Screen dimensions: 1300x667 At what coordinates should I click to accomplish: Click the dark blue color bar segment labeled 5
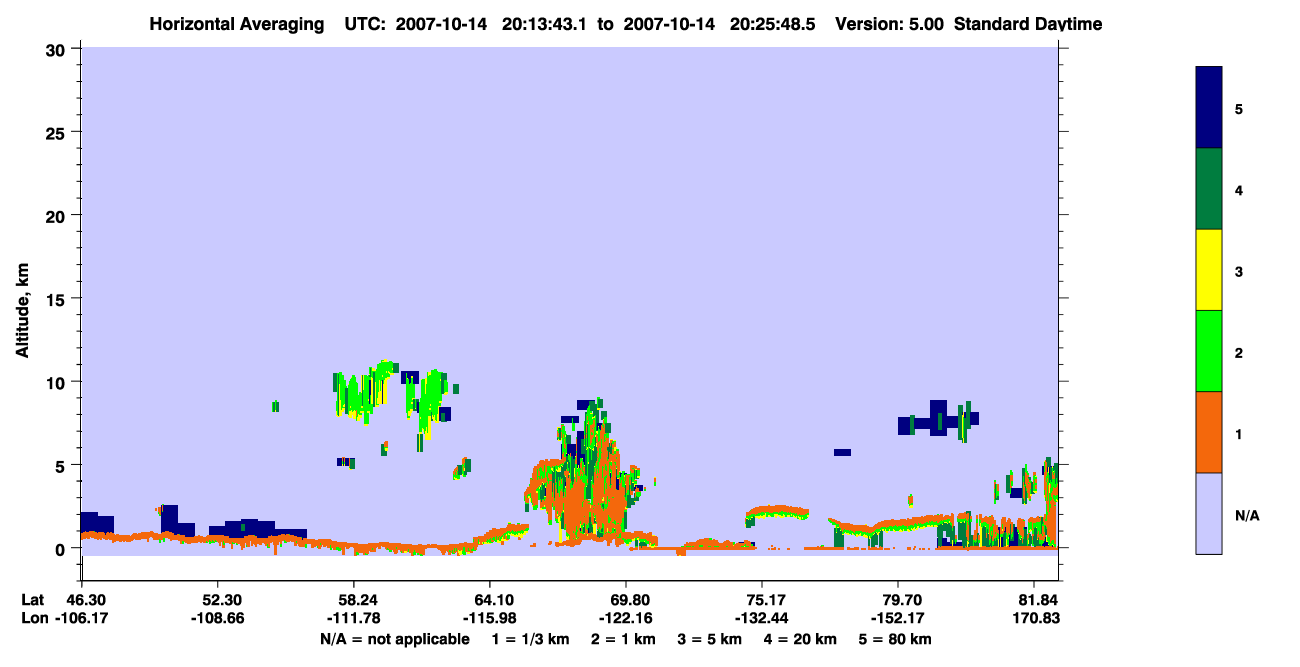[x=1209, y=108]
